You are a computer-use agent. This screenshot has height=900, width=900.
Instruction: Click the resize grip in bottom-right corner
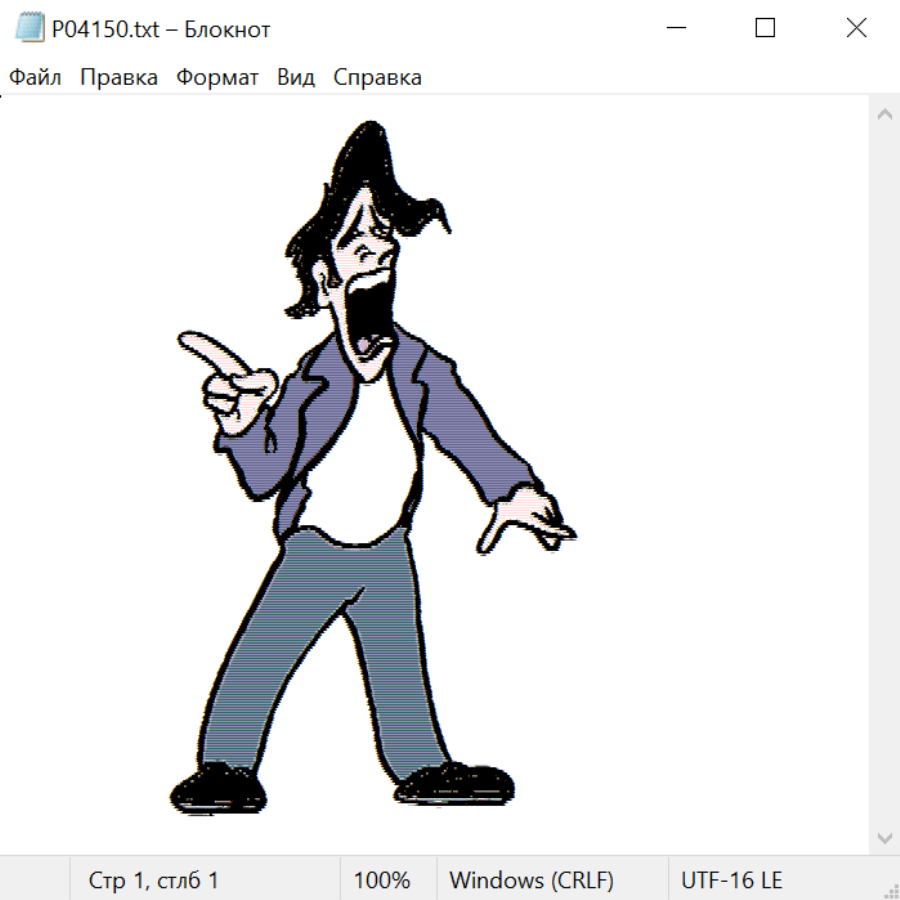pyautogui.click(x=891, y=891)
